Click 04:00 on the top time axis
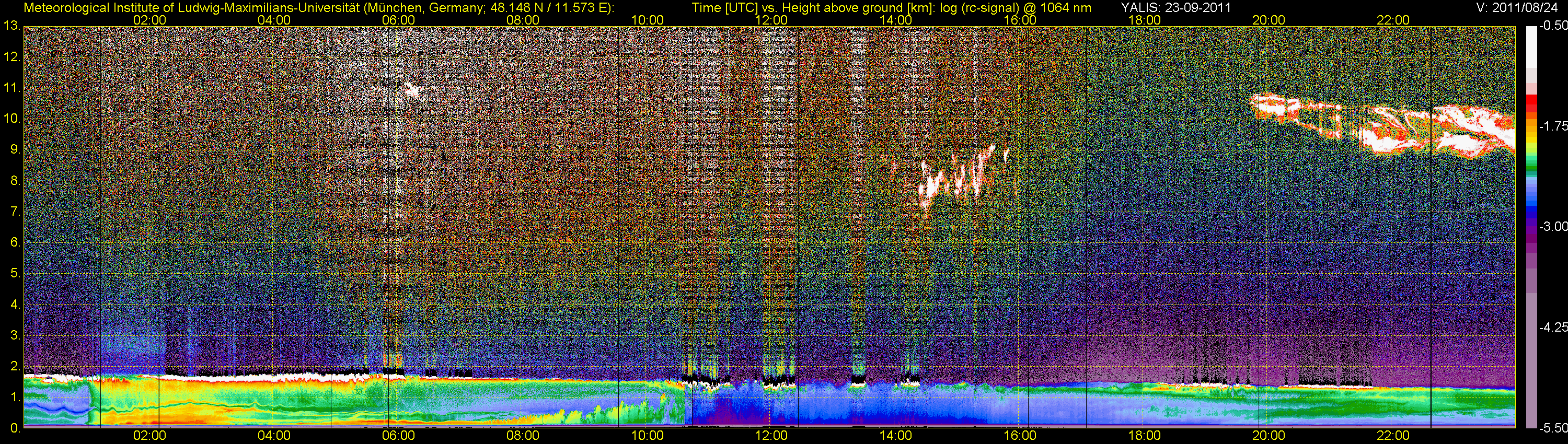The image size is (1568, 444). (274, 20)
